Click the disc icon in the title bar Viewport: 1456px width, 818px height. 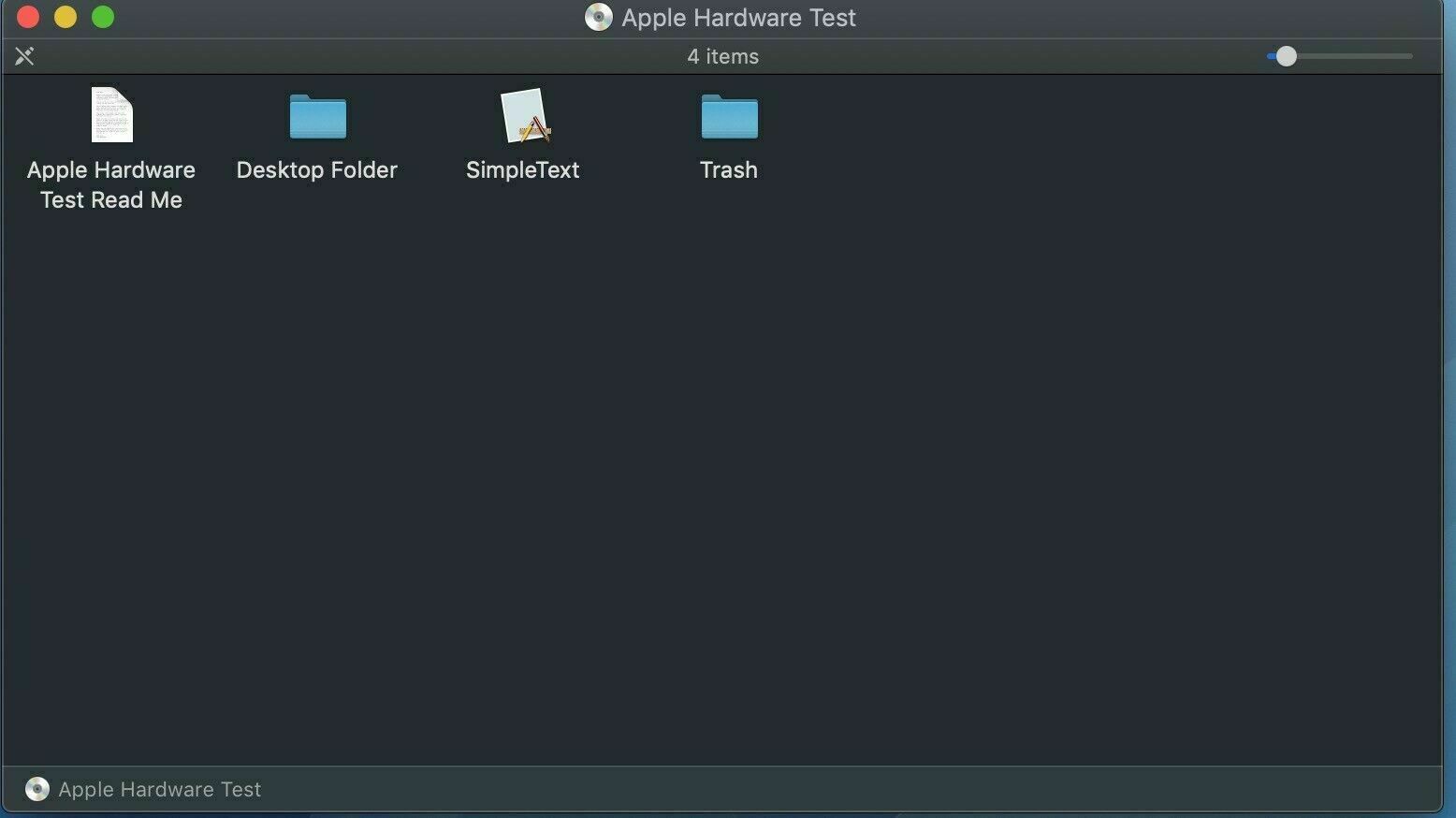pos(599,17)
